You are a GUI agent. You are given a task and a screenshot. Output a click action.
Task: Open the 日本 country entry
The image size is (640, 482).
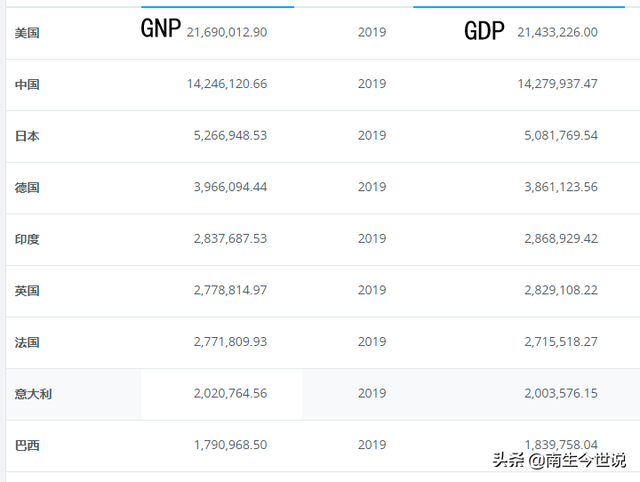(x=27, y=136)
